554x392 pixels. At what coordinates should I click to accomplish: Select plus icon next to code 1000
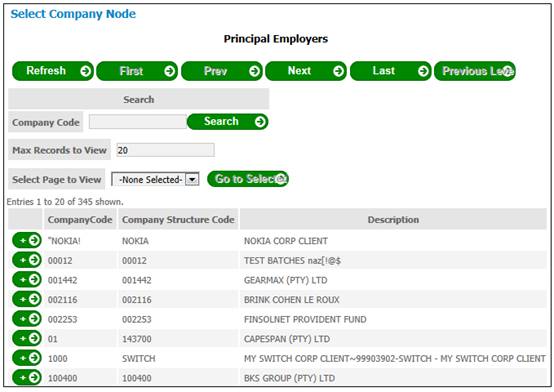27,358
